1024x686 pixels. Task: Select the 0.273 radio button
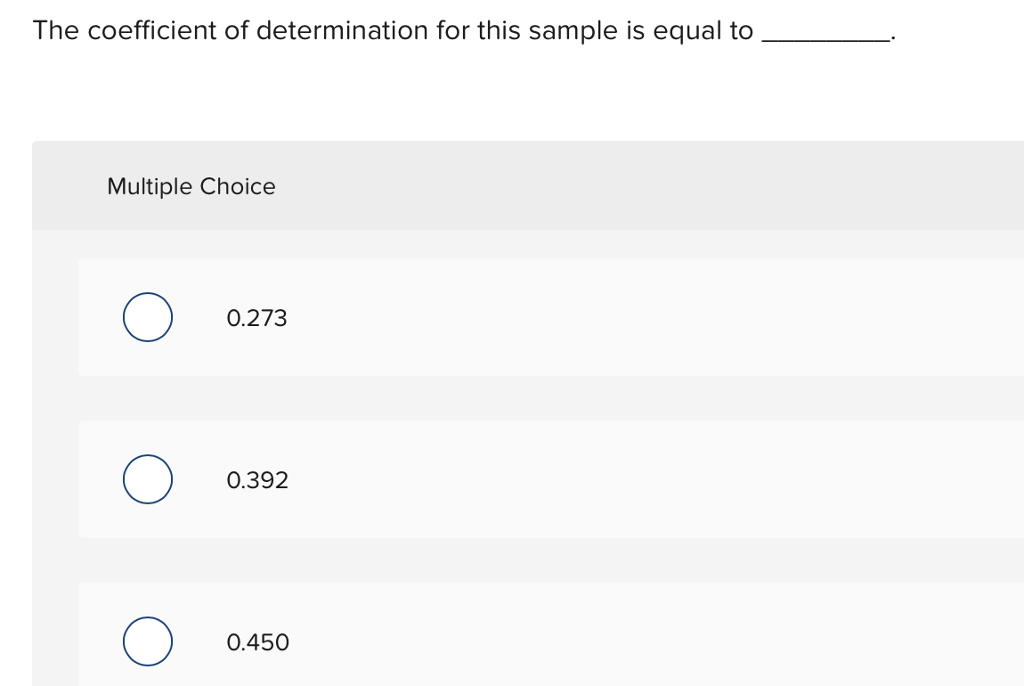pos(148,317)
